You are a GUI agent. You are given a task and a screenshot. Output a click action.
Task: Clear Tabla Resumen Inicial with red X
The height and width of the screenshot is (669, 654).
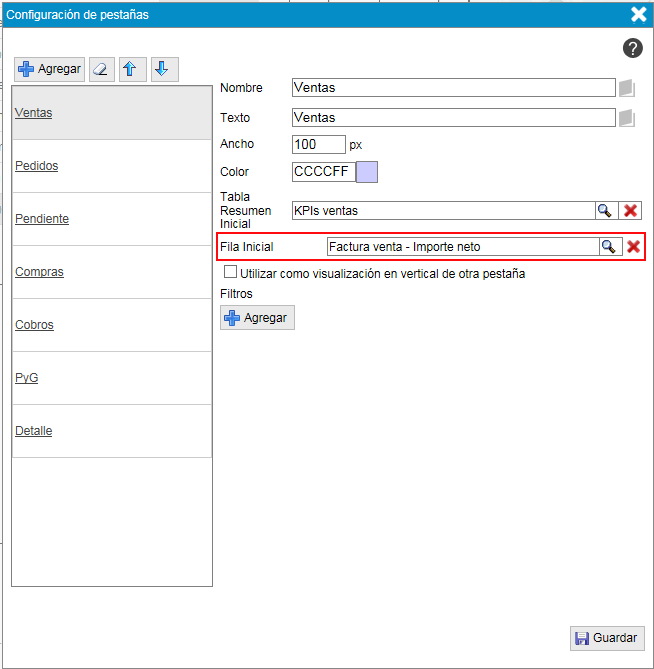click(631, 210)
